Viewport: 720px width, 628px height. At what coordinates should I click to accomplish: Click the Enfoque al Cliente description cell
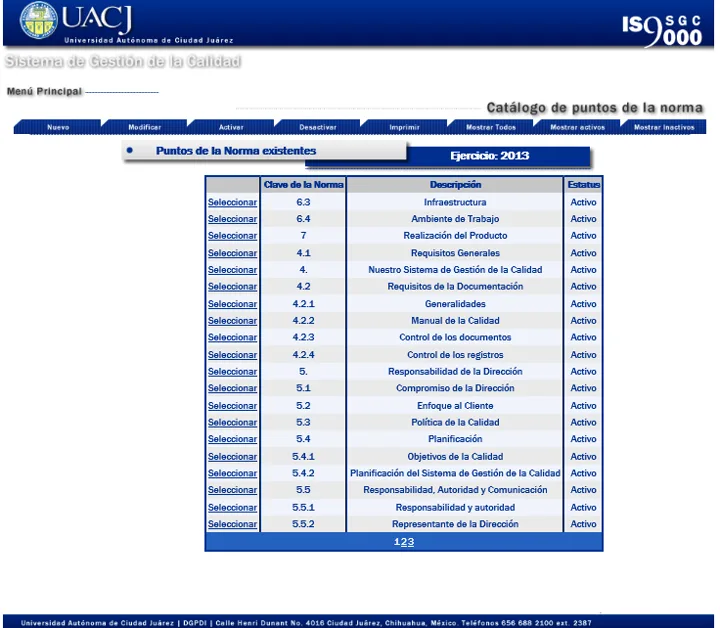pyautogui.click(x=455, y=406)
